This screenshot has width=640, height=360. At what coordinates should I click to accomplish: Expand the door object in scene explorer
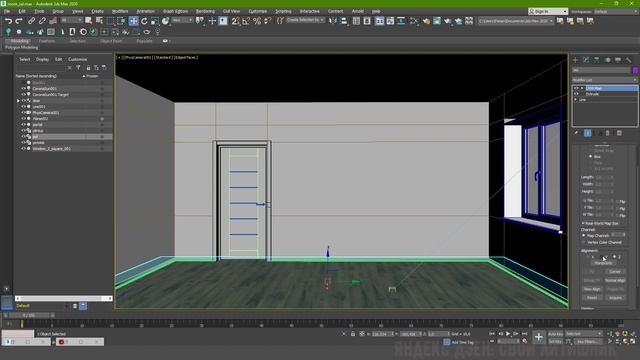(x=18, y=100)
